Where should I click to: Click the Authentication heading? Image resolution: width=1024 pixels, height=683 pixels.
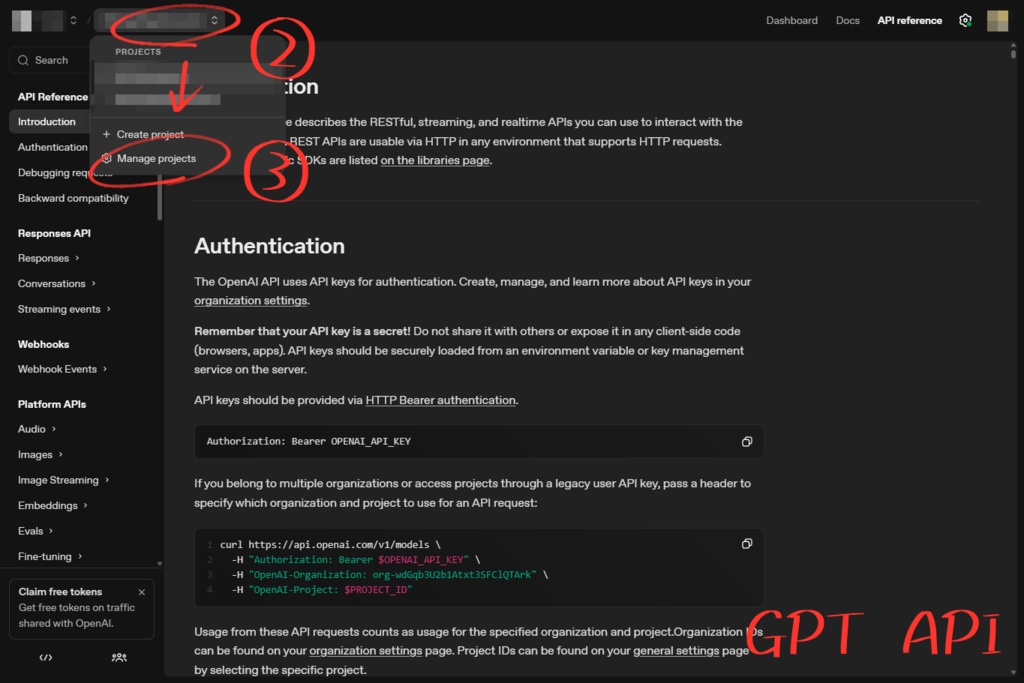[269, 246]
